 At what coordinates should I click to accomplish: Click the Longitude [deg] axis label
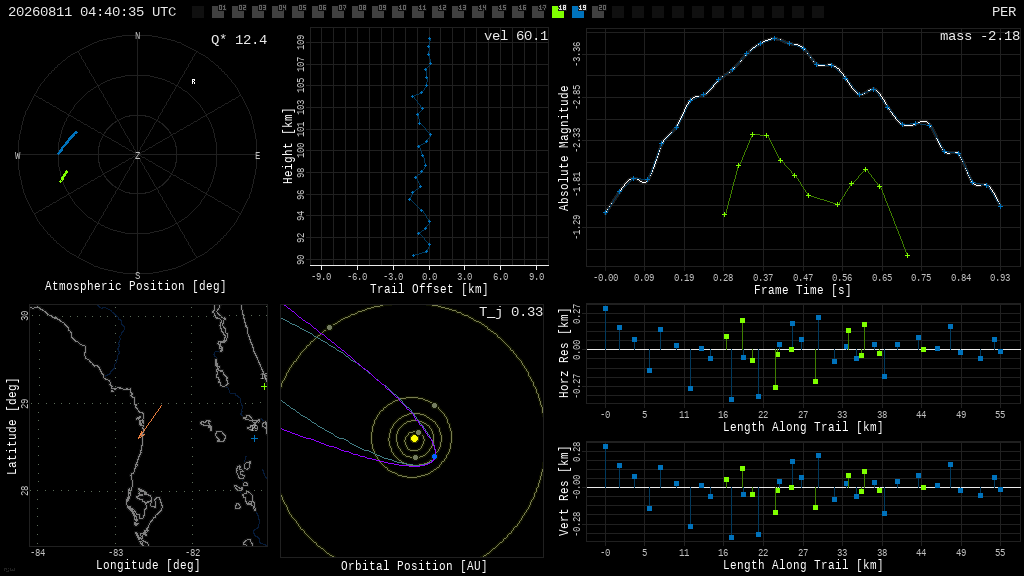click(148, 565)
